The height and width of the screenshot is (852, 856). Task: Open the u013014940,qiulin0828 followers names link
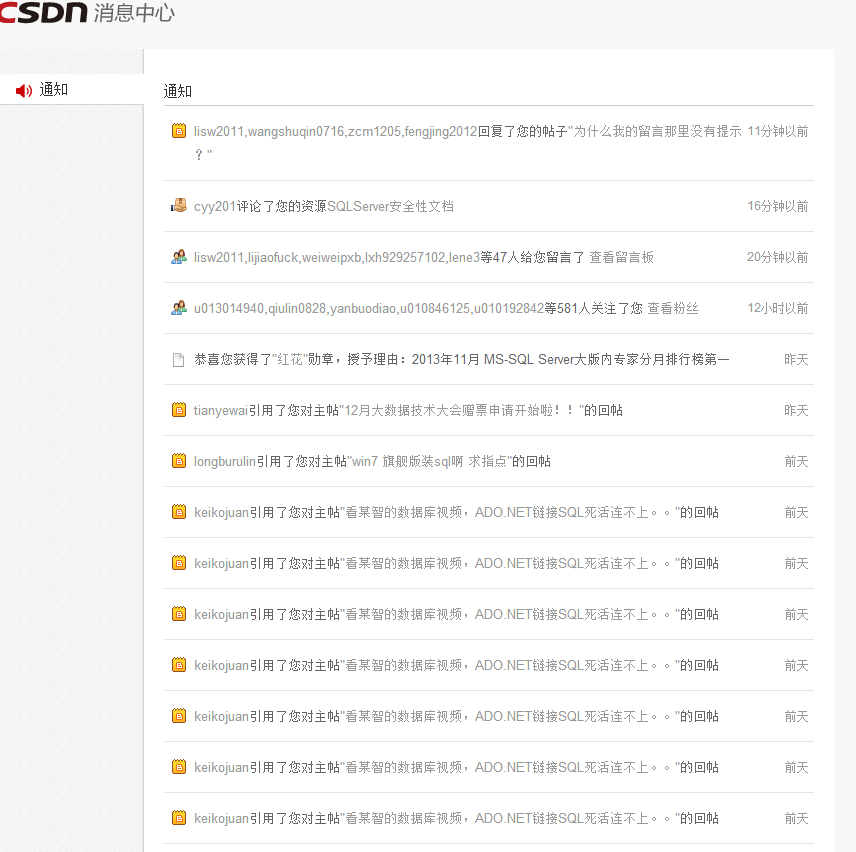pyautogui.click(x=368, y=308)
